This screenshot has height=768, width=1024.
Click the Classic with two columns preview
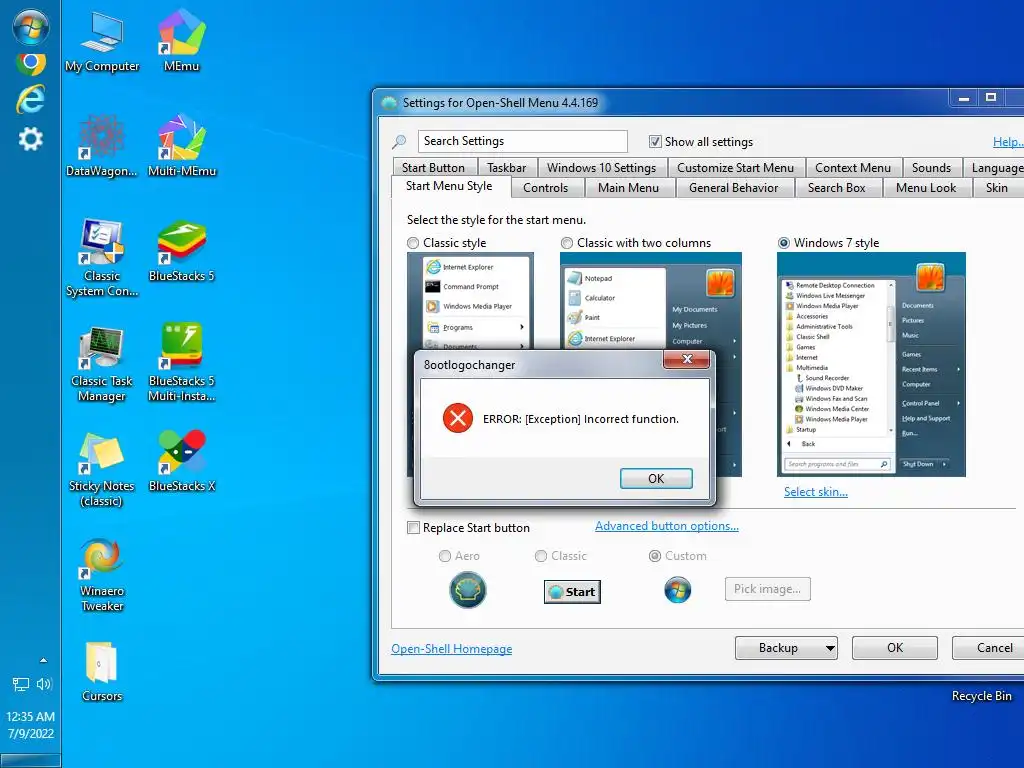[x=650, y=301]
